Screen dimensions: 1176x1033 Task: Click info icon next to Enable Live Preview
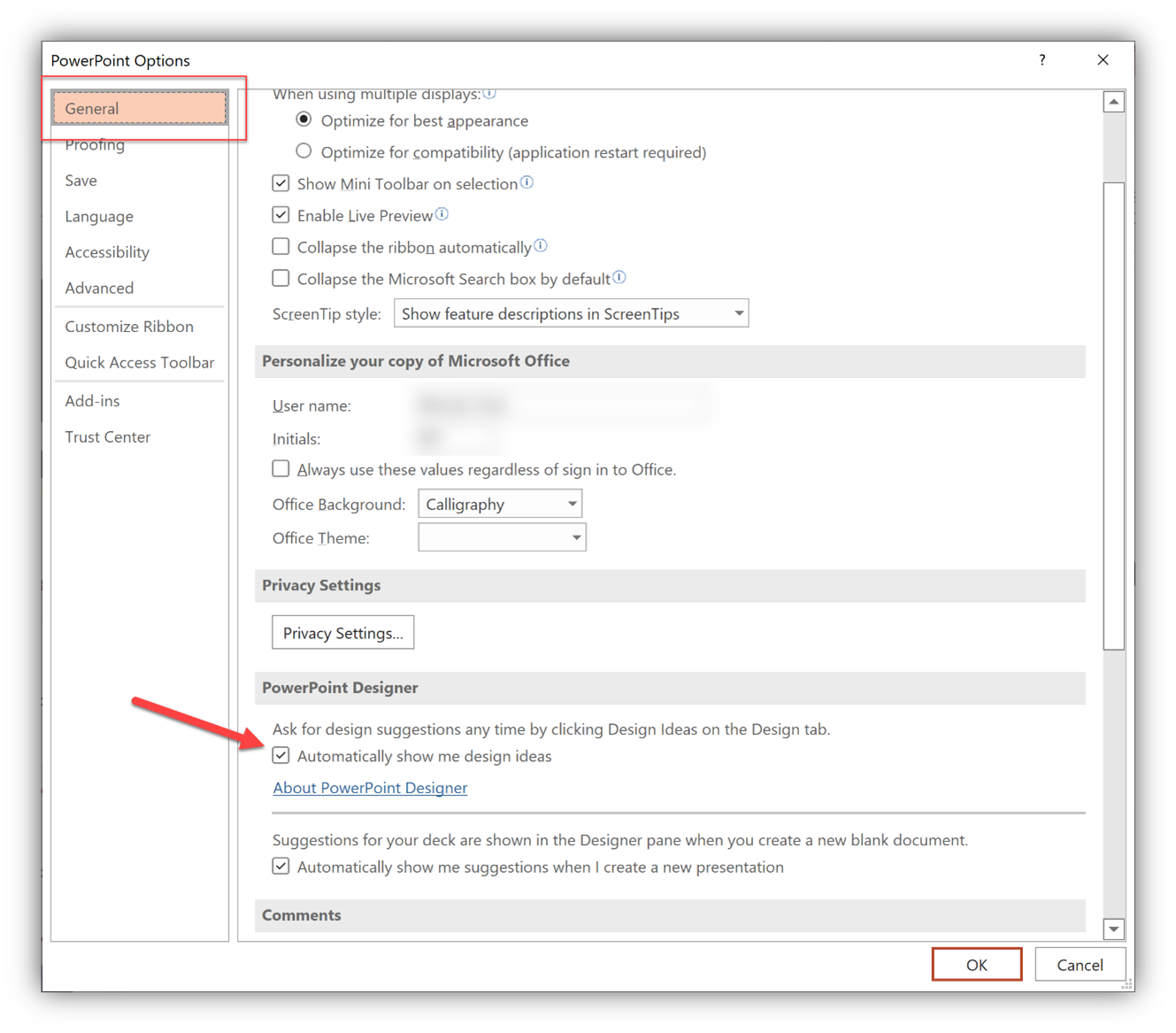(x=442, y=214)
